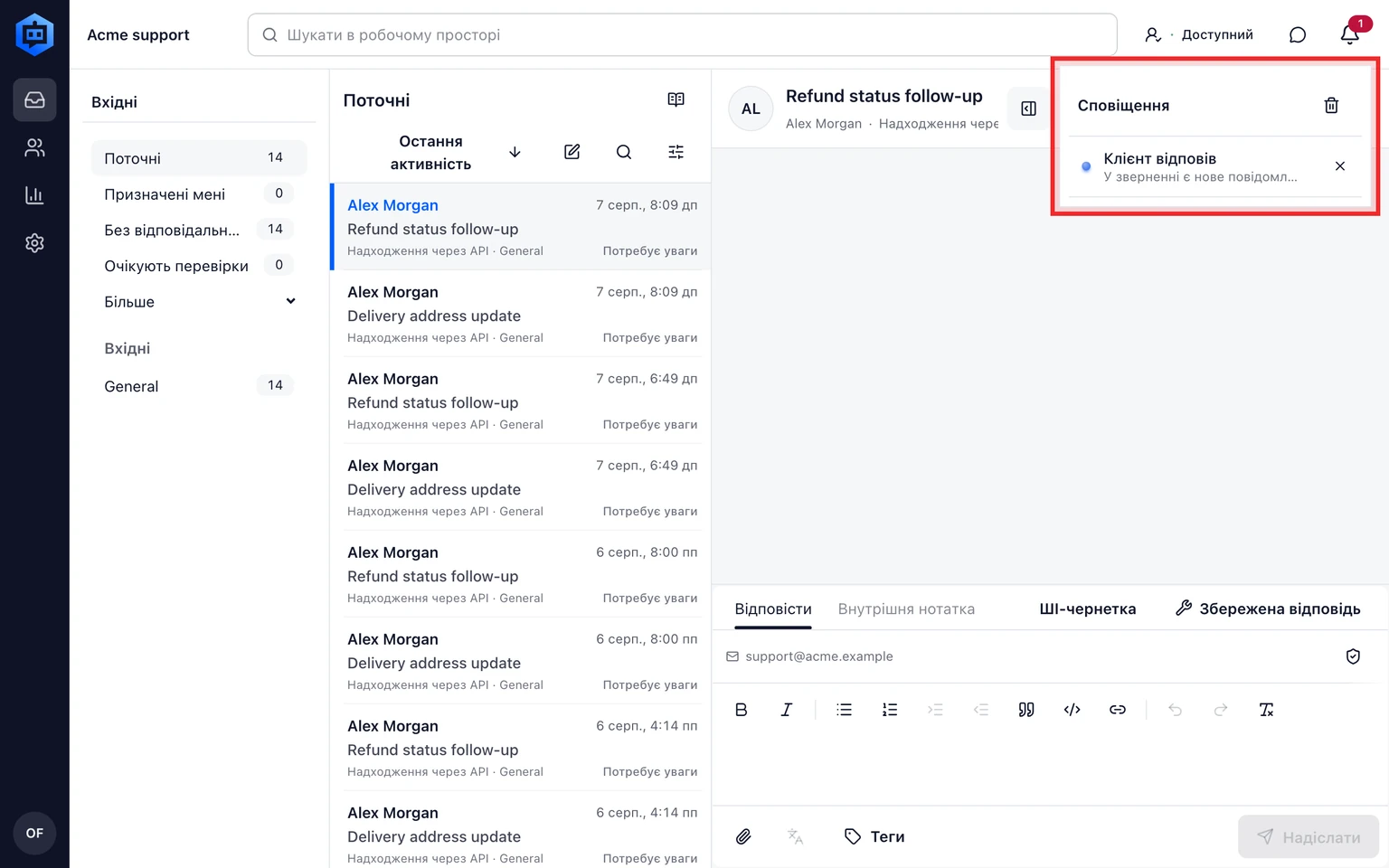The image size is (1389, 868).
Task: Insert a bulleted list
Action: (844, 710)
